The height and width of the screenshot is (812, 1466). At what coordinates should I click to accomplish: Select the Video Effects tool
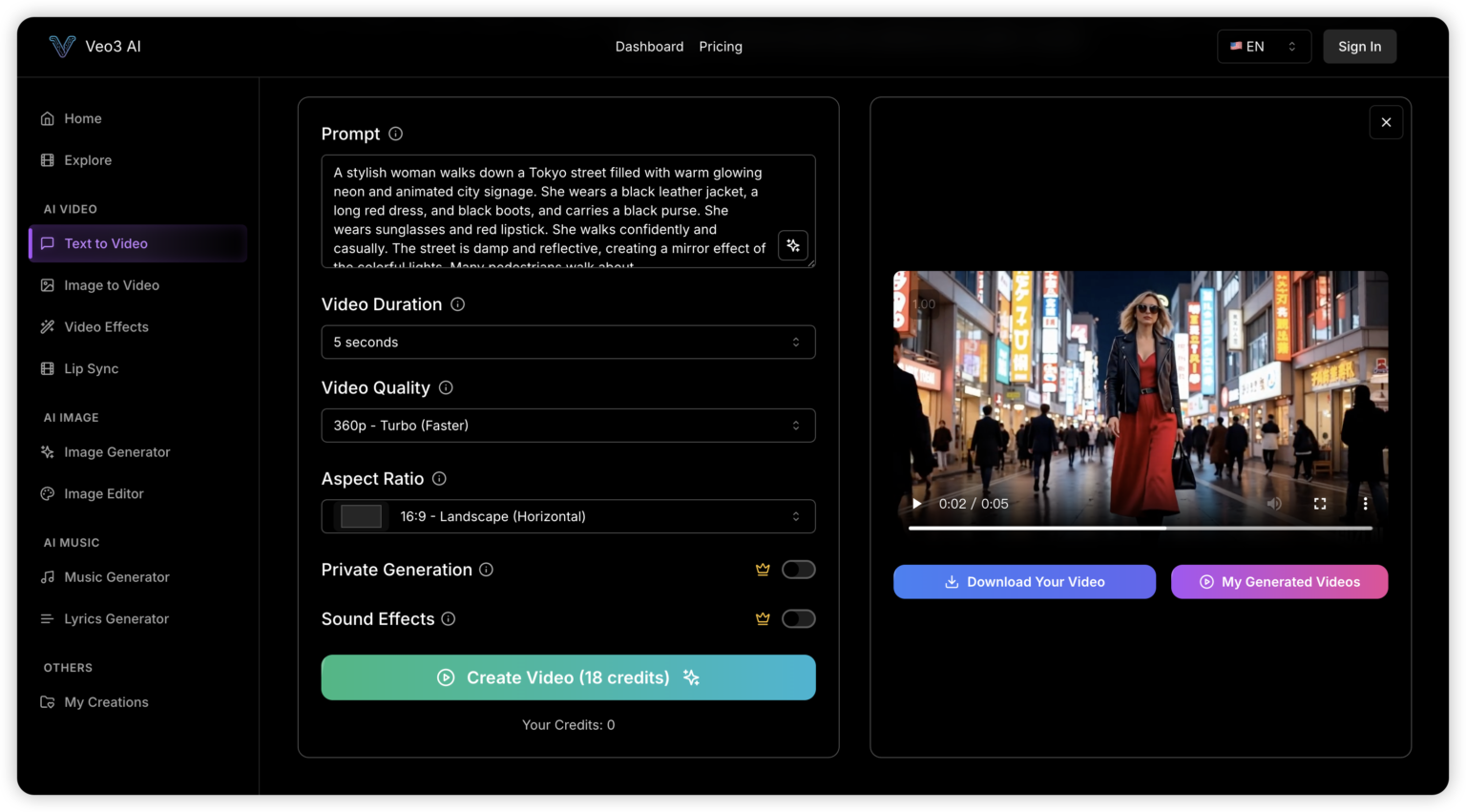click(106, 326)
